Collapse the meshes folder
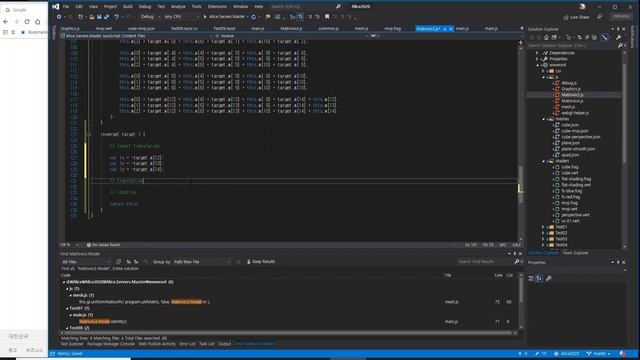This screenshot has height=360, width=640. [x=544, y=119]
